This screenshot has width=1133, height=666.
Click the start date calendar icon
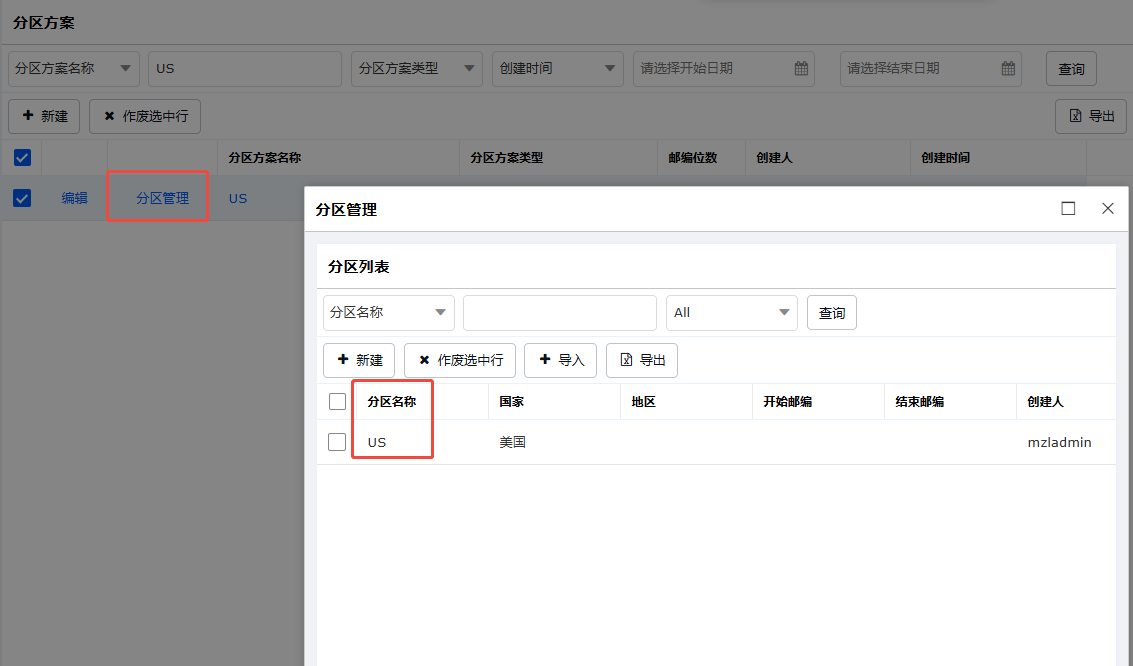point(801,69)
